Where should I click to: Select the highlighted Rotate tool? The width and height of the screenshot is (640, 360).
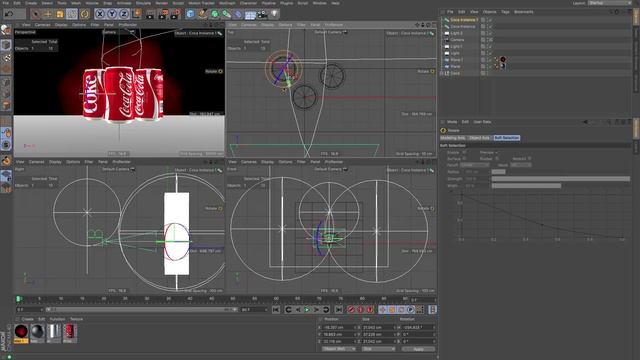(x=72, y=14)
